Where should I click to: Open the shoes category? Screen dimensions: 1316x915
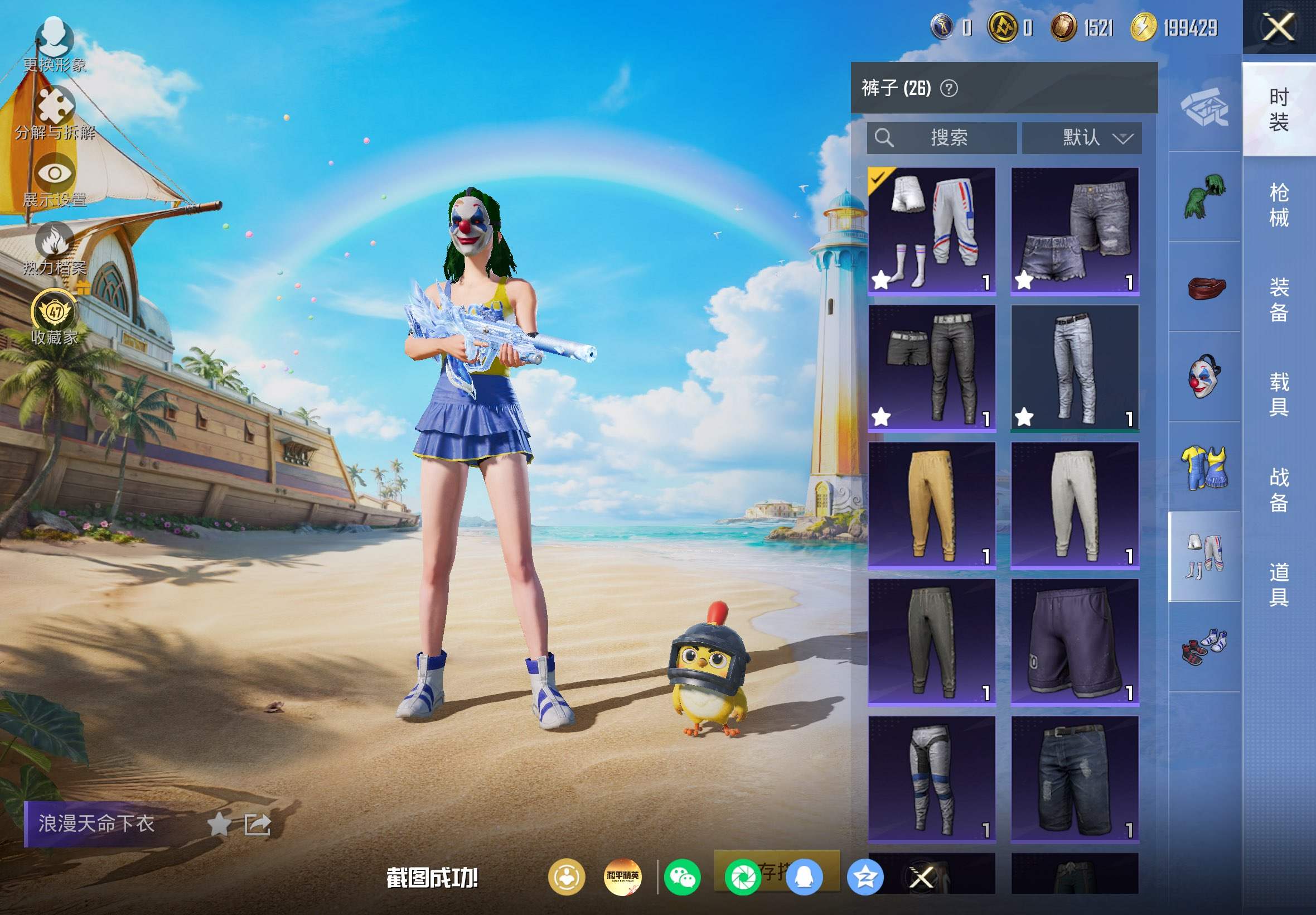[x=1204, y=647]
